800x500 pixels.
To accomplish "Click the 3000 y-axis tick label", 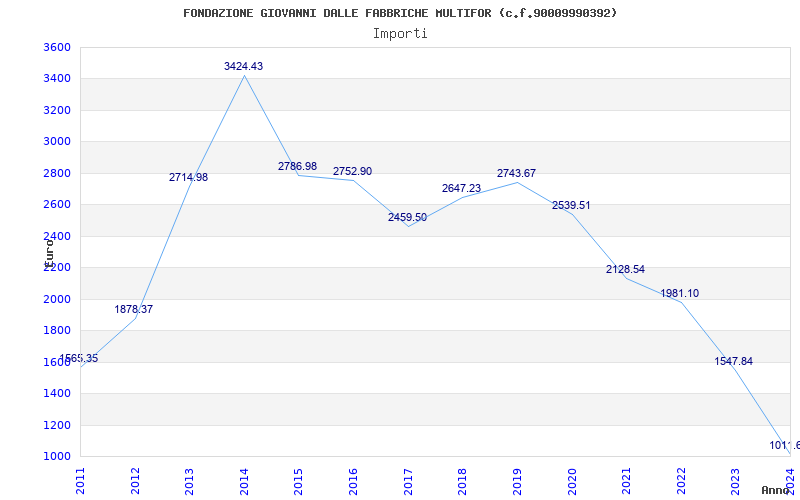I will click(57, 141).
